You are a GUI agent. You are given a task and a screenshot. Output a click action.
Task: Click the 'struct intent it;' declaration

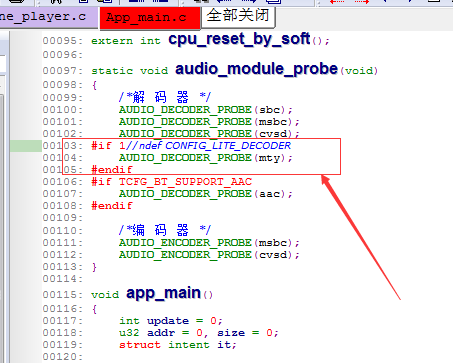pyautogui.click(x=178, y=345)
